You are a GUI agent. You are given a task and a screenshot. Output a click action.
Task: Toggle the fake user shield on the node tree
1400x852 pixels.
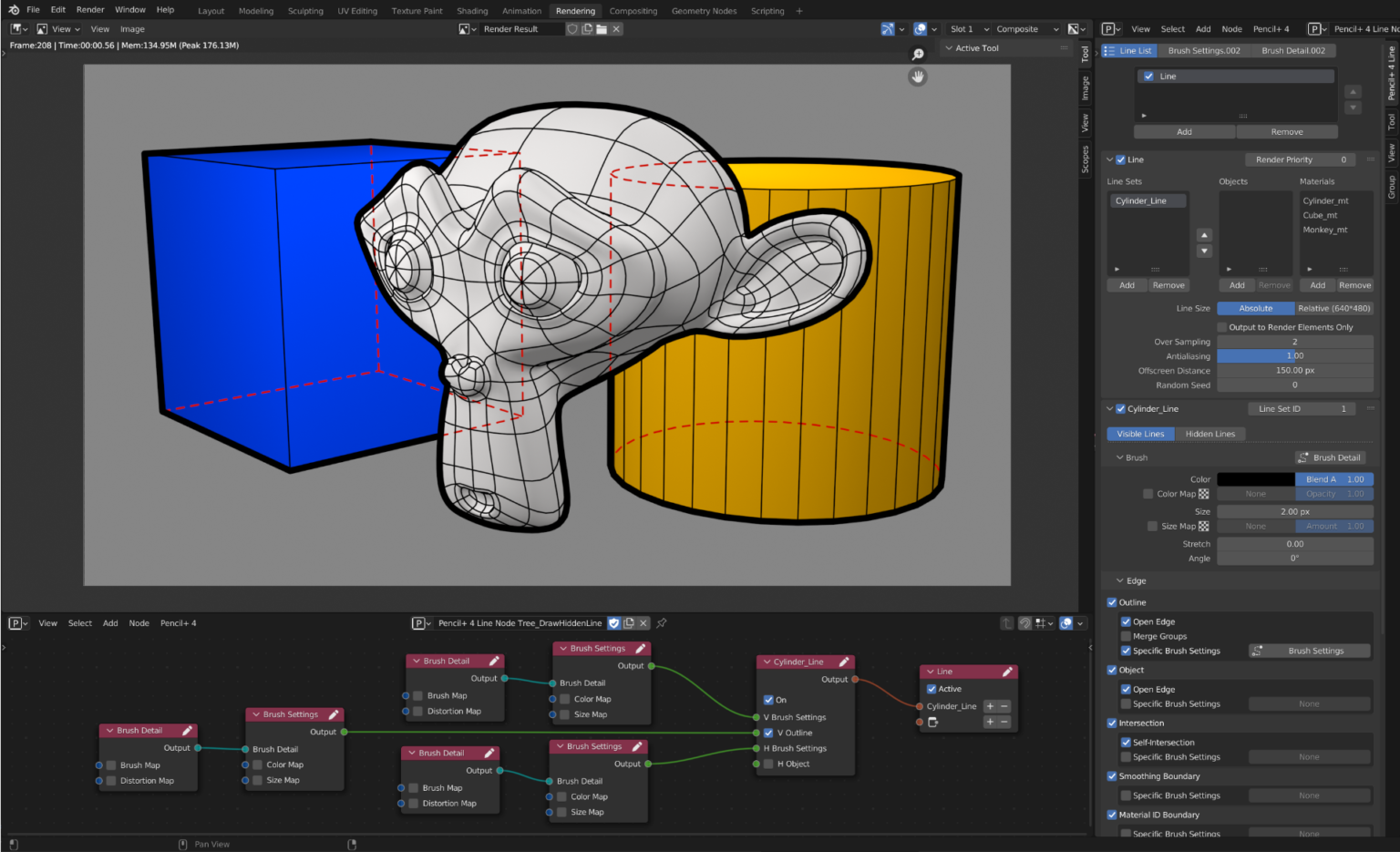[x=614, y=622]
